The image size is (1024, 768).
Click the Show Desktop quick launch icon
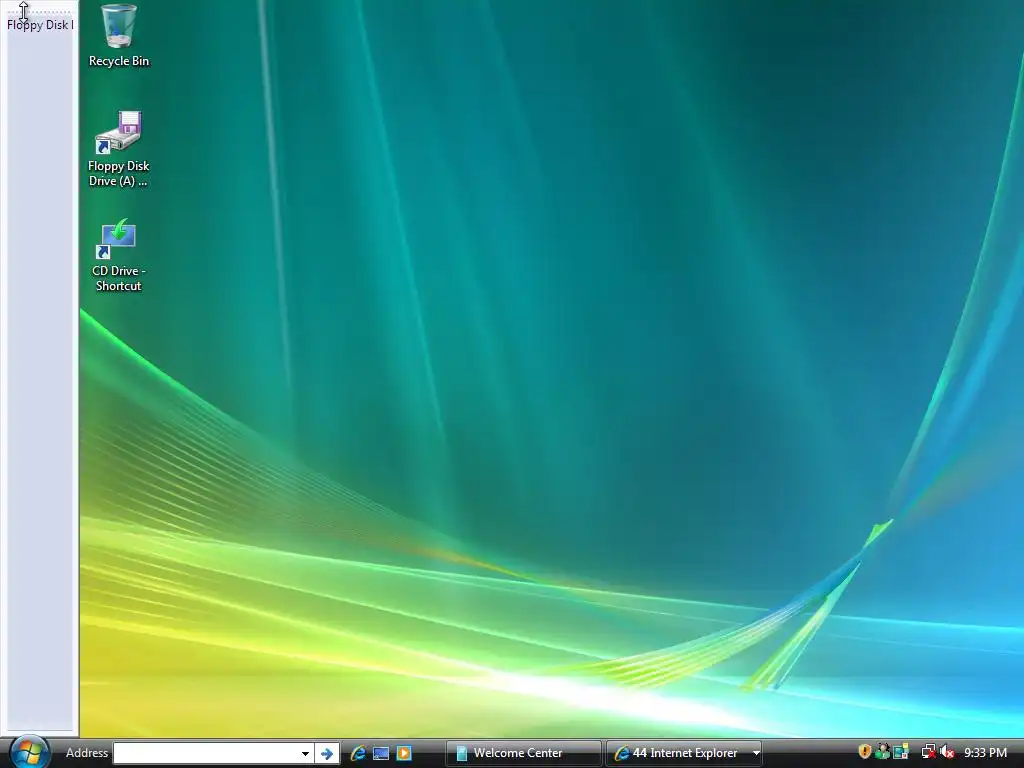point(381,753)
